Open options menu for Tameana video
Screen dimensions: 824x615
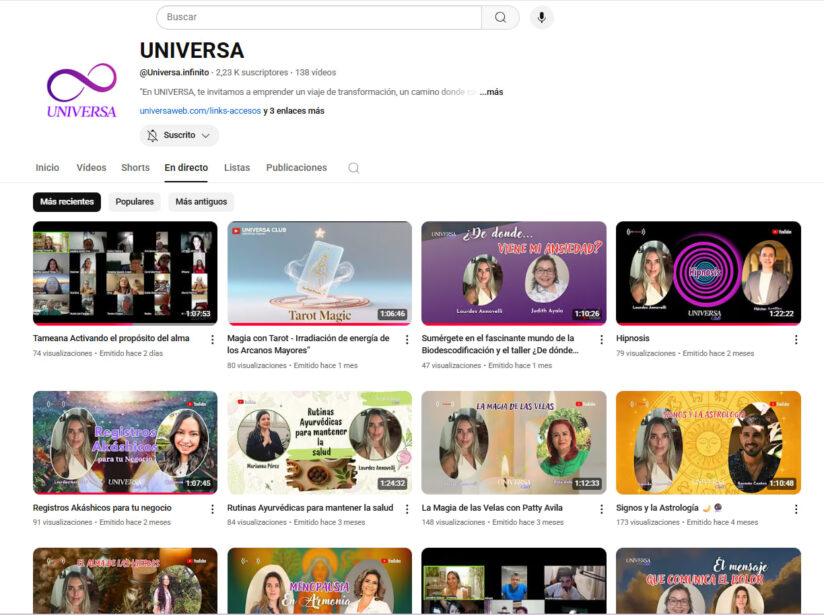click(x=212, y=340)
